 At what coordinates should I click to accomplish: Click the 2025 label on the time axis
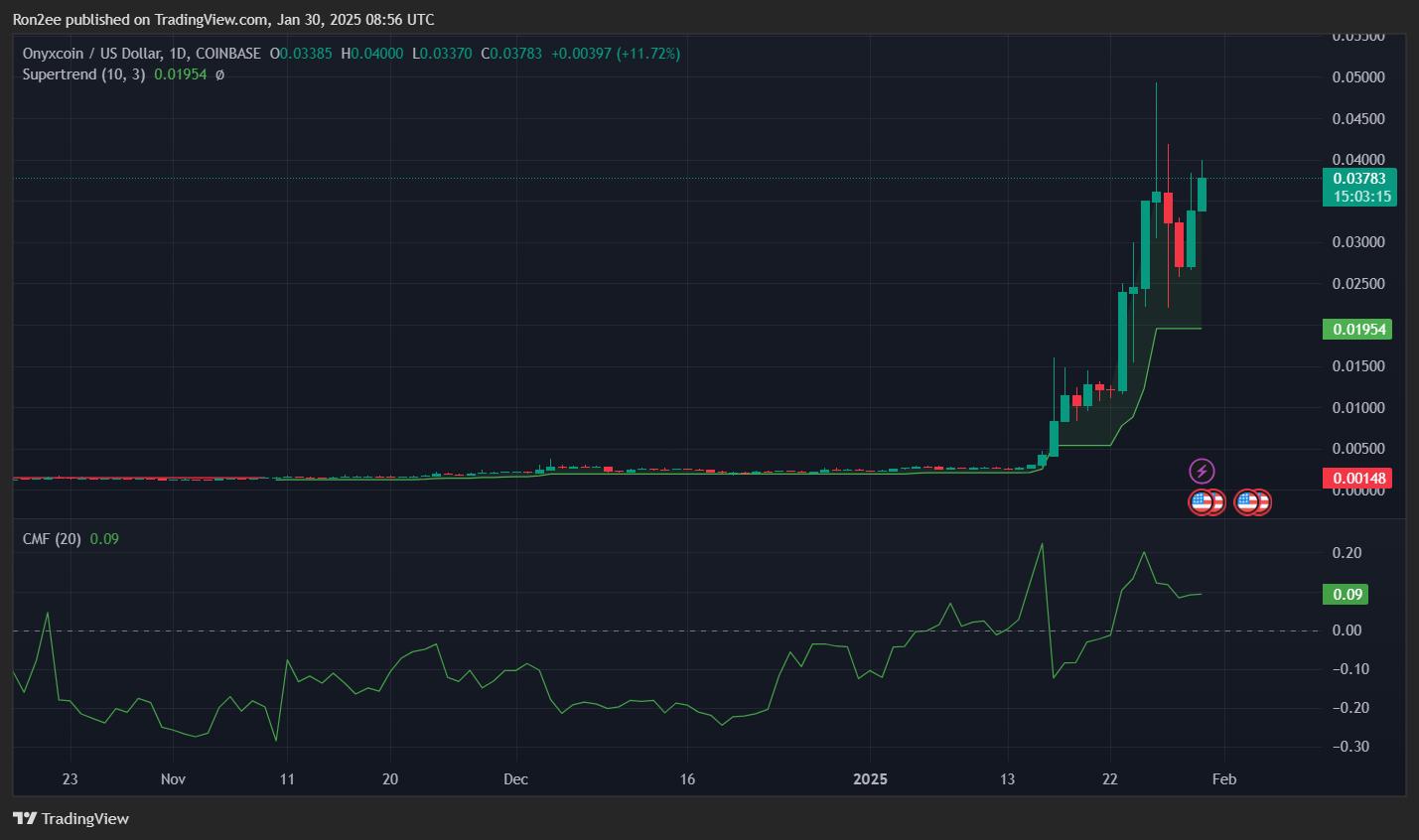[871, 779]
